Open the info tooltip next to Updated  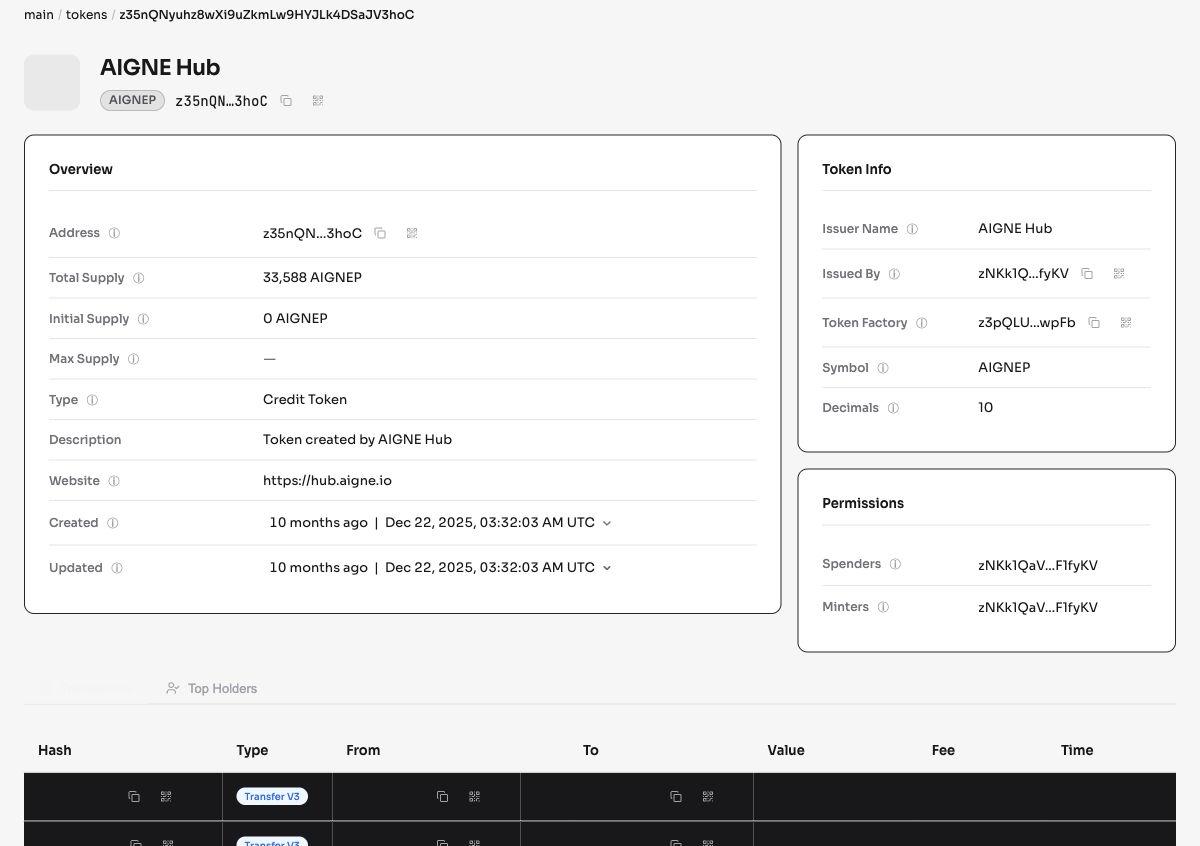pyautogui.click(x=117, y=568)
